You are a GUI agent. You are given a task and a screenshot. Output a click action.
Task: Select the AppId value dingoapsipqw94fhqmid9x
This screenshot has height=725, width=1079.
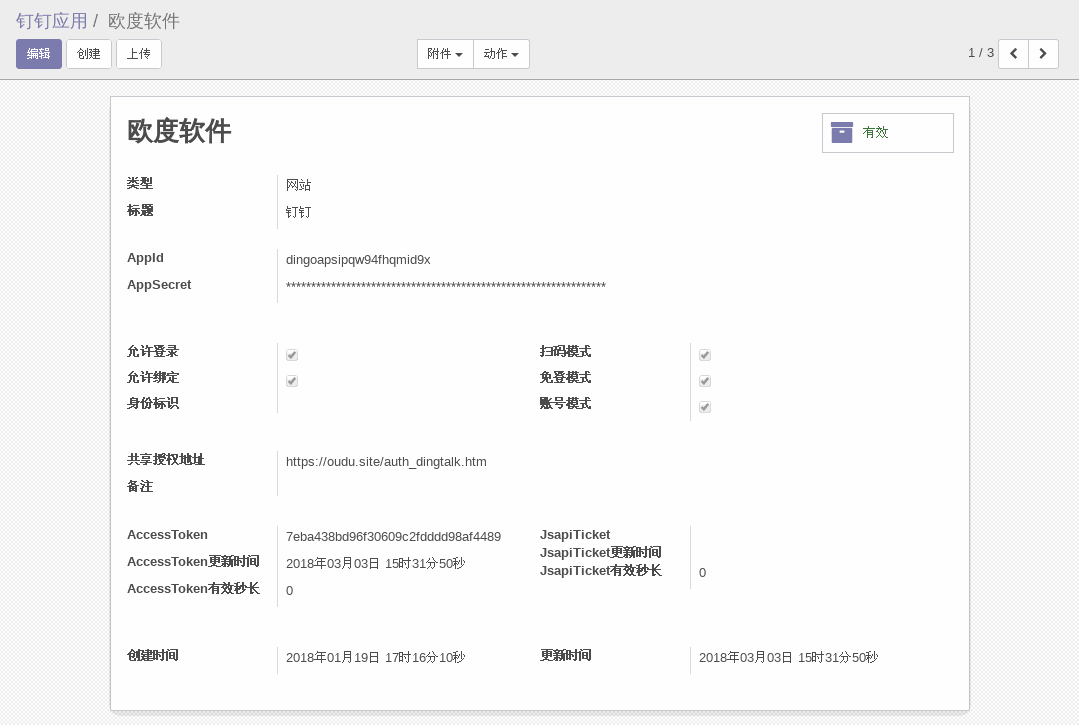pyautogui.click(x=358, y=260)
